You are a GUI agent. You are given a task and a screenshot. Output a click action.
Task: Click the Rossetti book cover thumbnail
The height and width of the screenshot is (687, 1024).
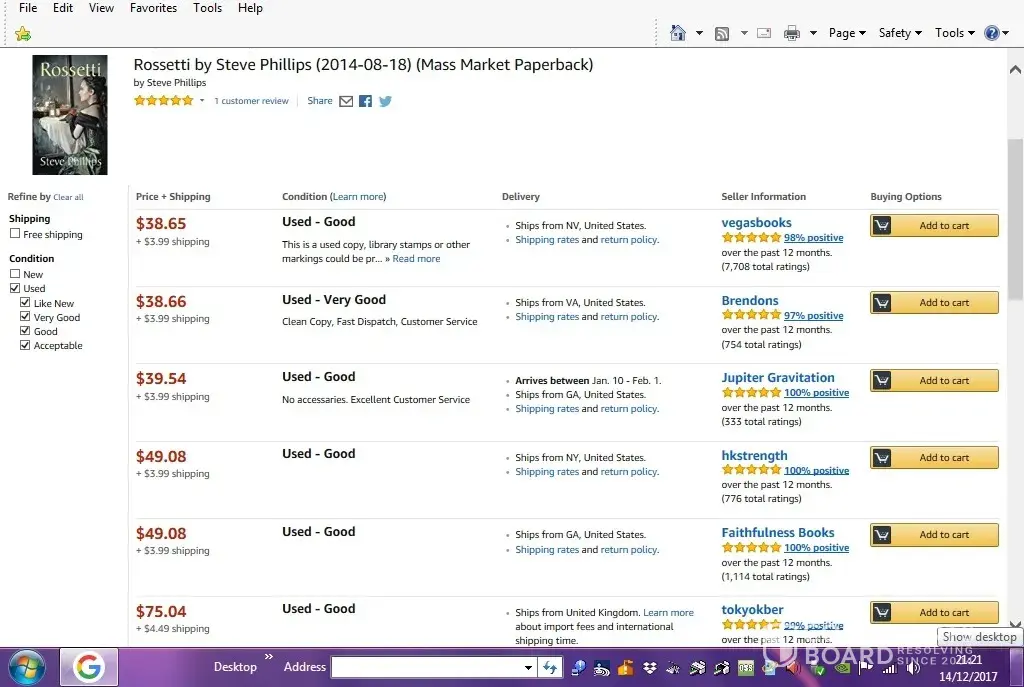tap(70, 115)
